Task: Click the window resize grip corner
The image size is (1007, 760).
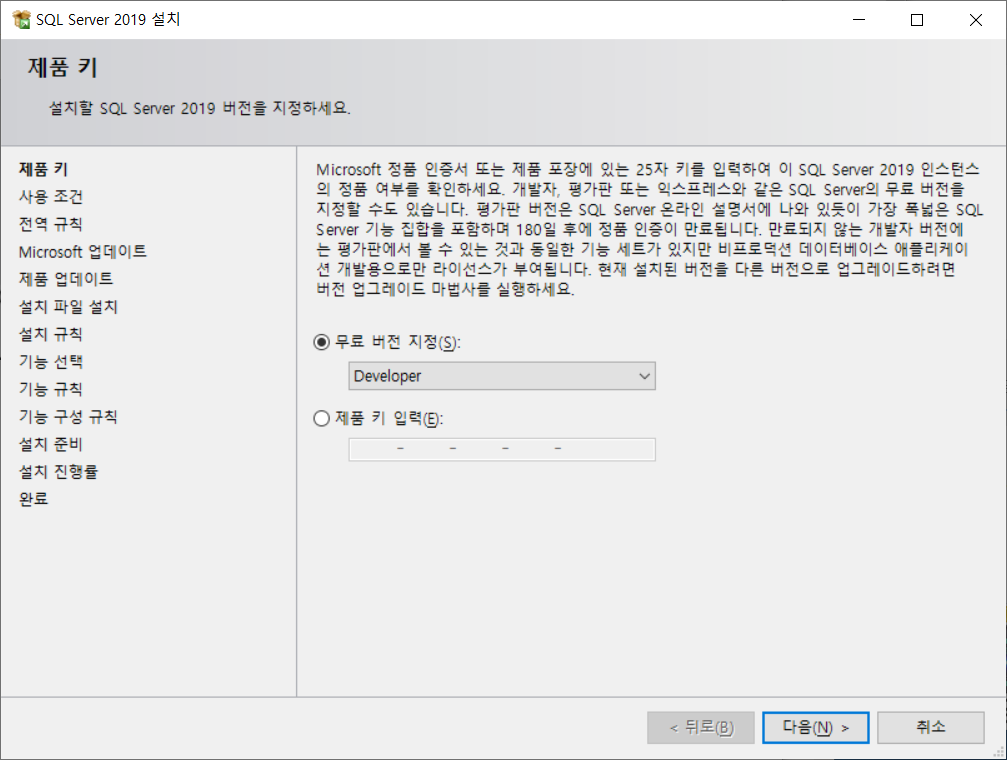Action: [999, 752]
